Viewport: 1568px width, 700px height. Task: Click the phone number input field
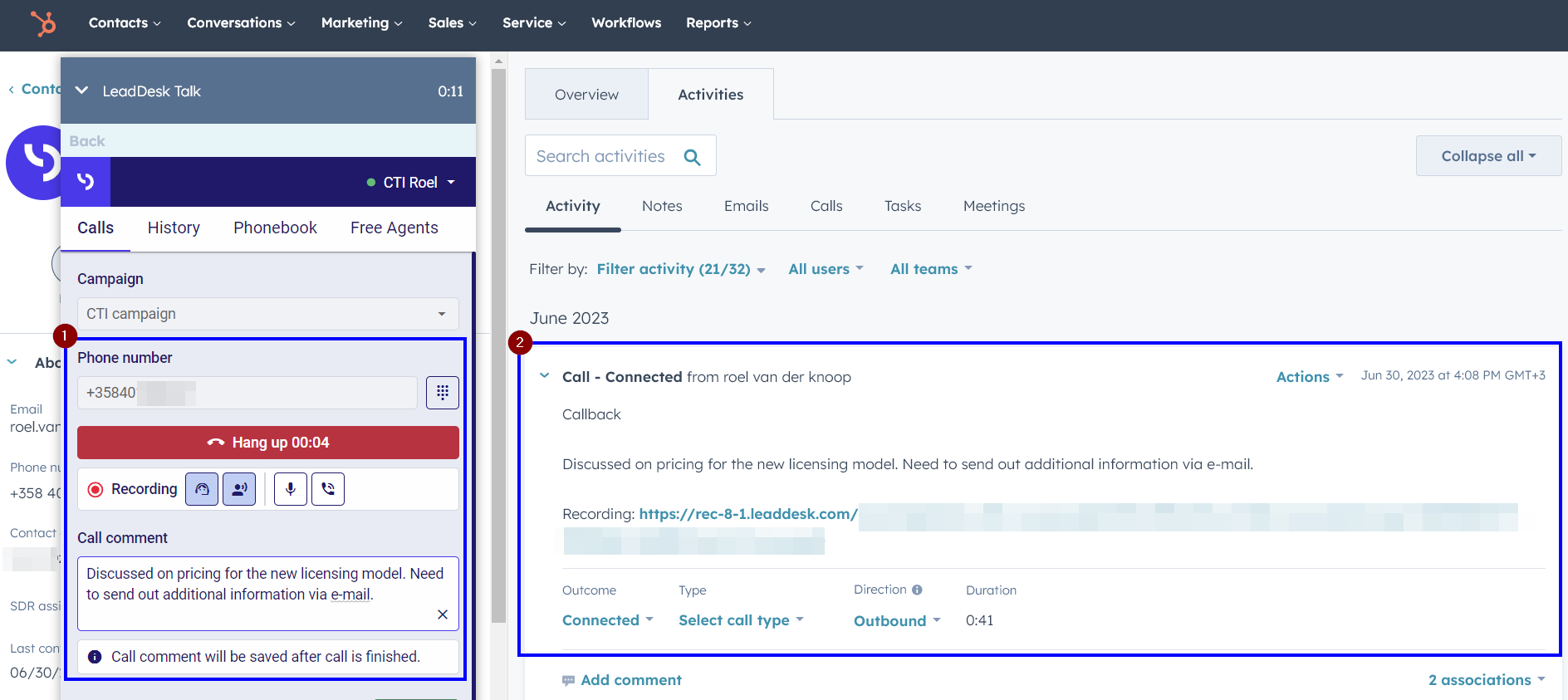(247, 393)
